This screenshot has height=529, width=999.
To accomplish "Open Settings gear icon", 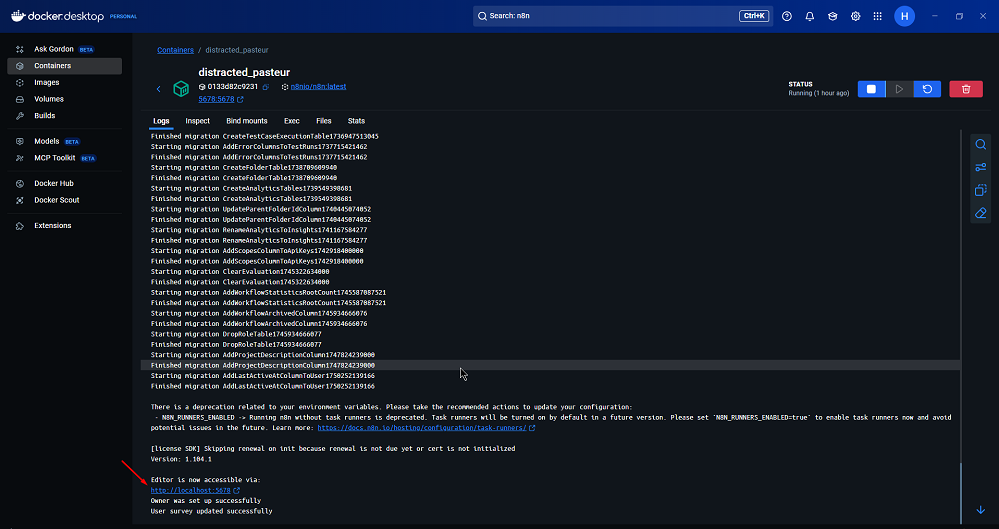I will click(856, 16).
